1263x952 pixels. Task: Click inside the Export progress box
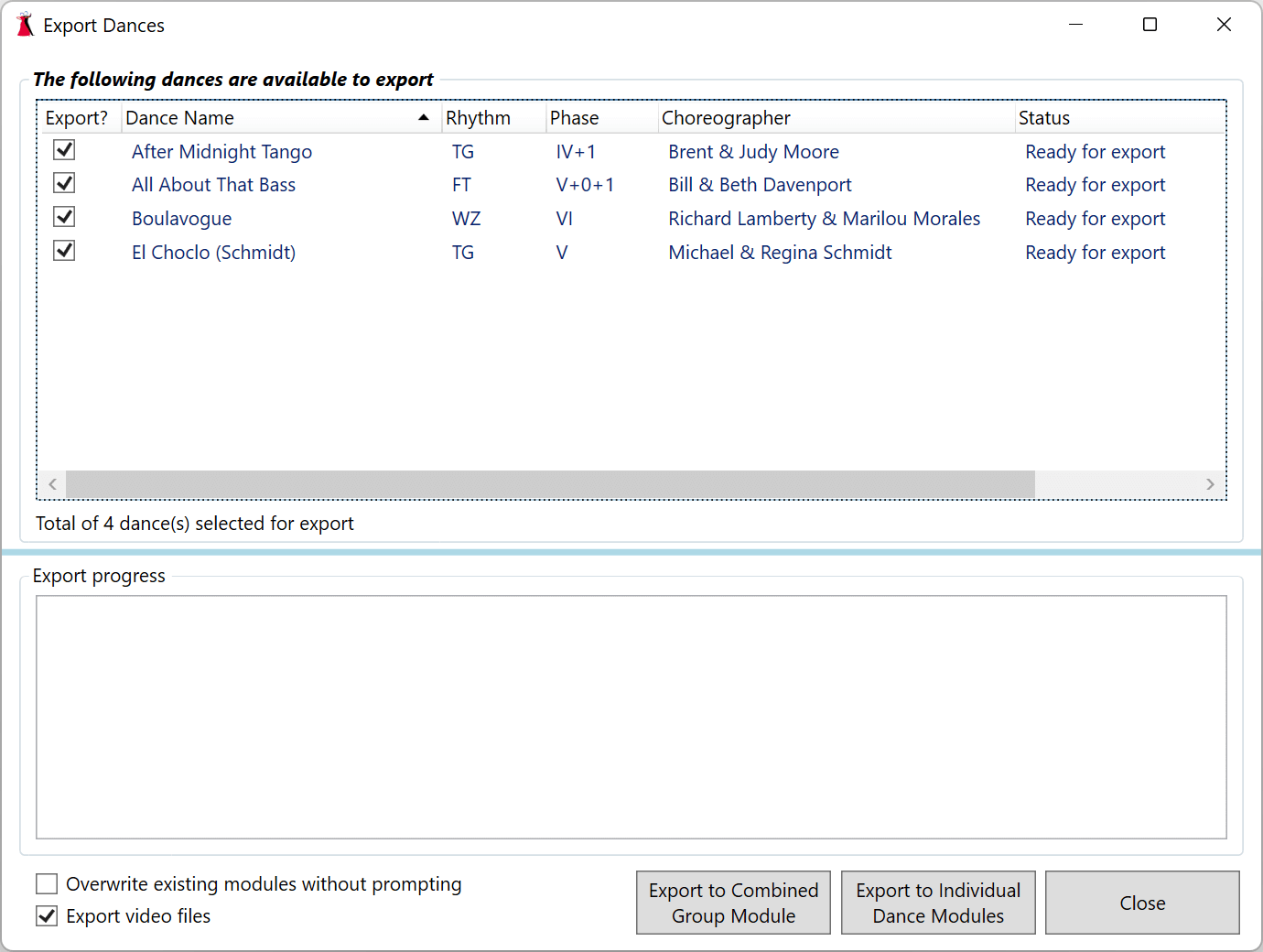point(631,717)
